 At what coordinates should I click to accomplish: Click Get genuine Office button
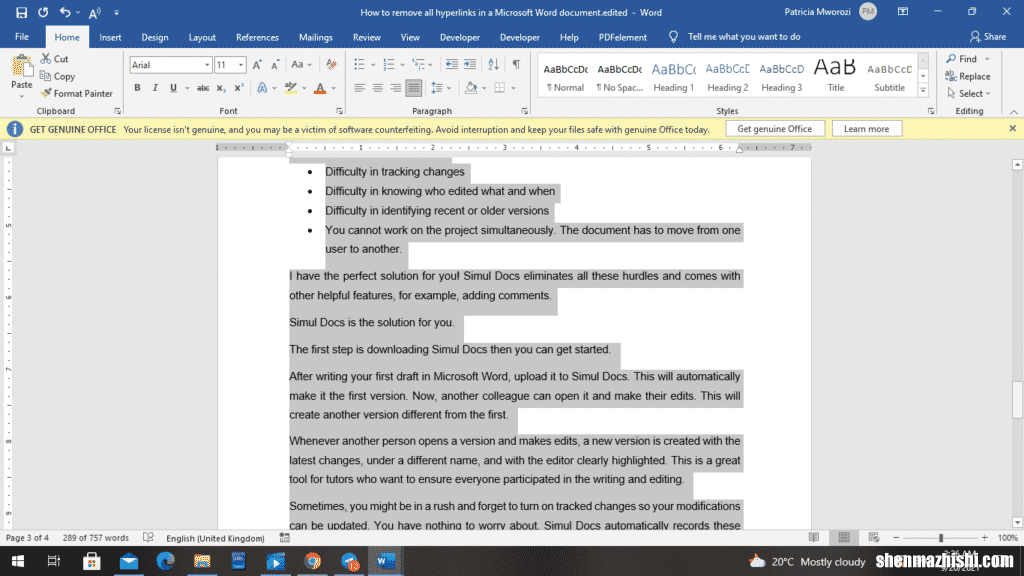[x=775, y=129]
